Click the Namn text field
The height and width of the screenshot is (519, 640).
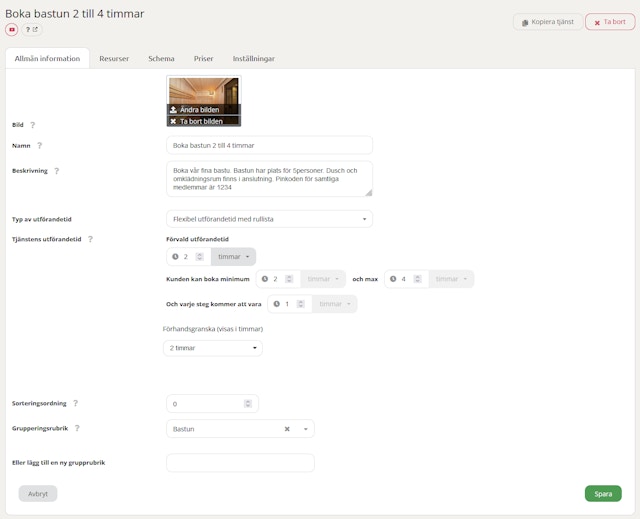[269, 145]
